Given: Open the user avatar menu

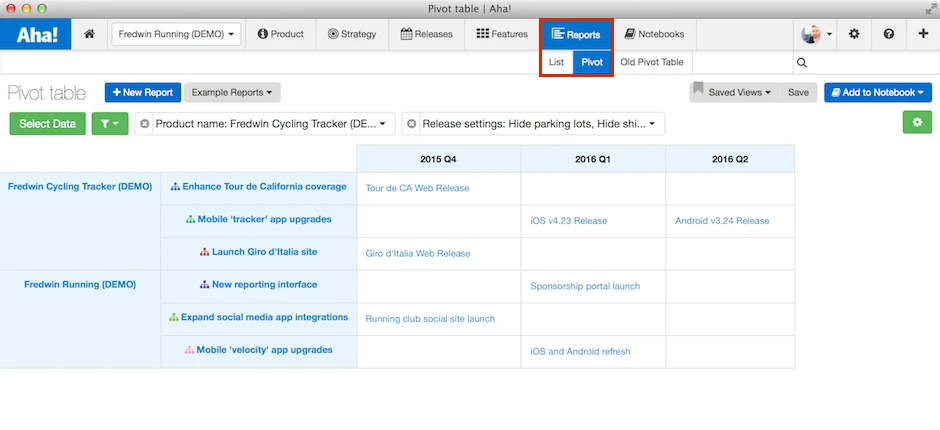Looking at the screenshot, I should tap(817, 34).
